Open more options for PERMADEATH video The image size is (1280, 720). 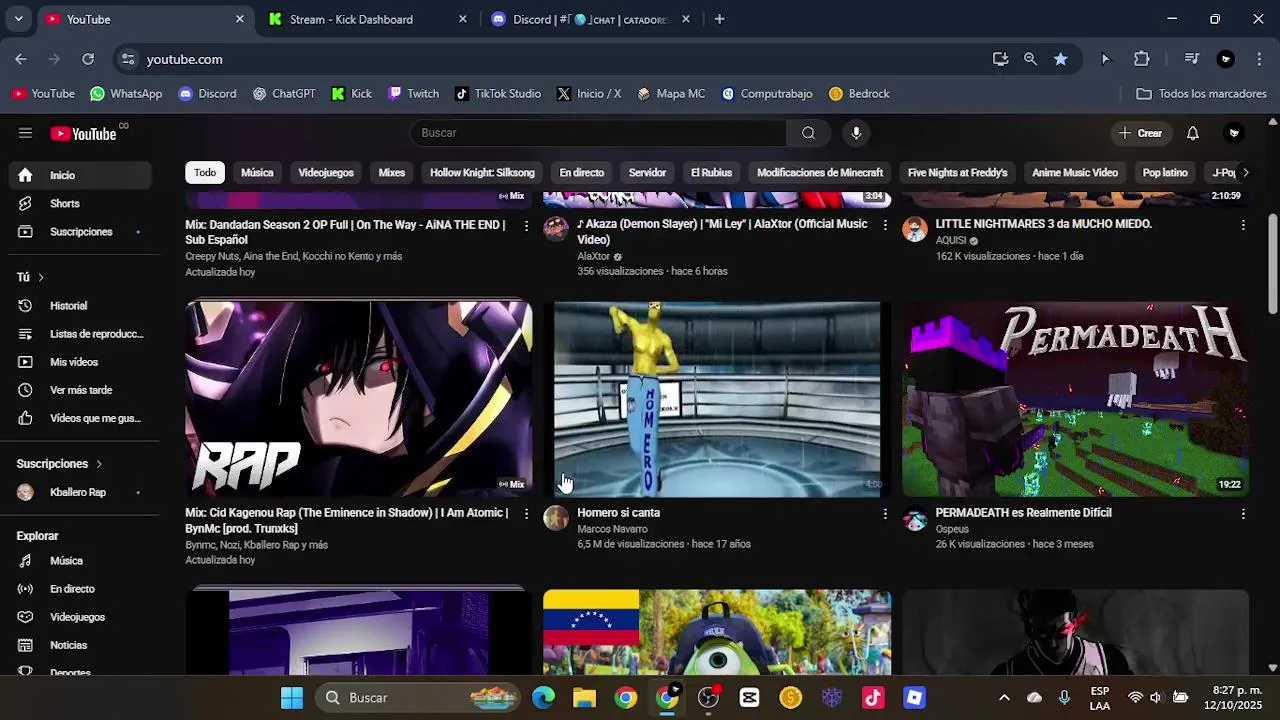coord(1243,513)
